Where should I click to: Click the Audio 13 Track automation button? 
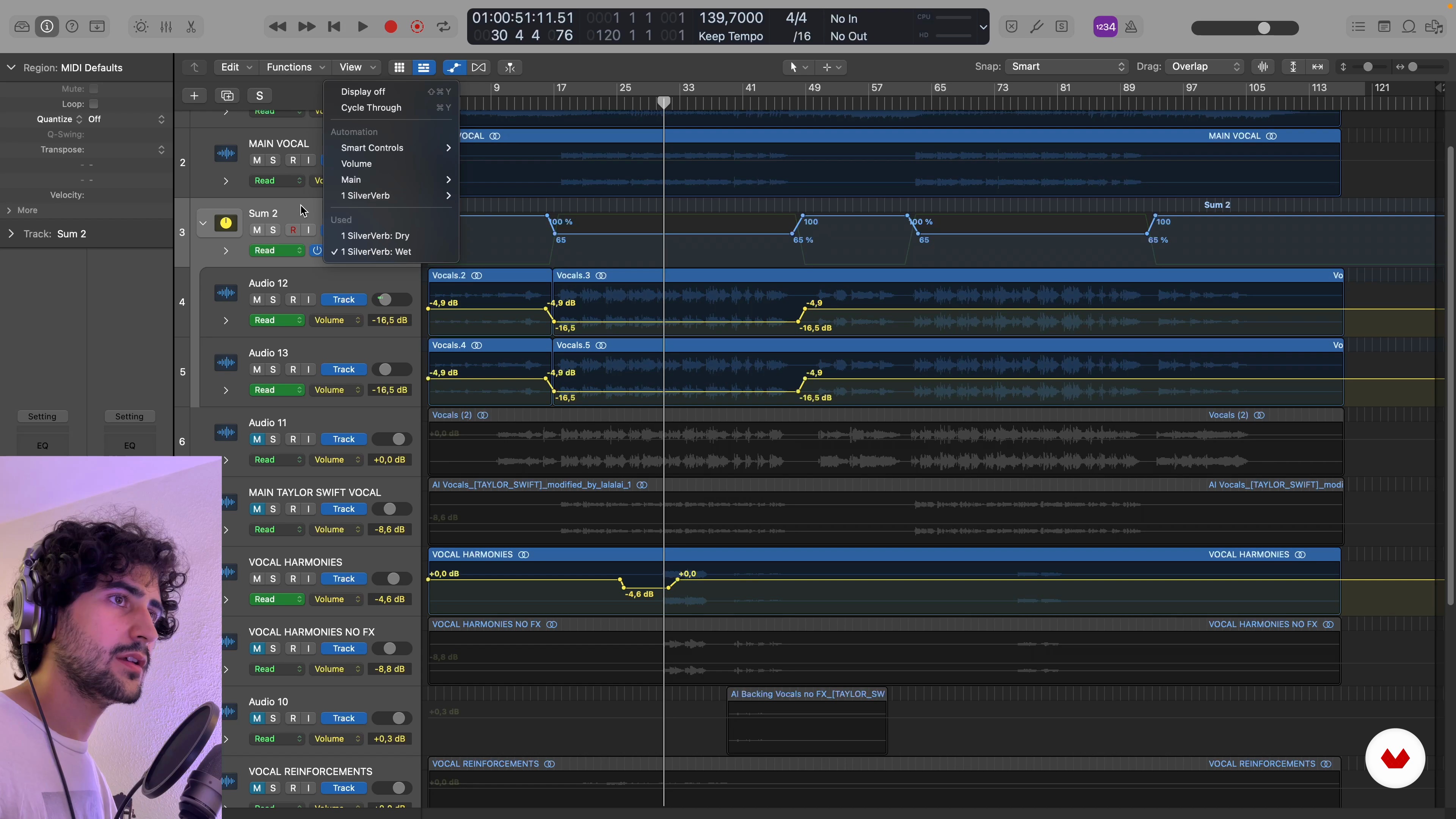tap(344, 370)
